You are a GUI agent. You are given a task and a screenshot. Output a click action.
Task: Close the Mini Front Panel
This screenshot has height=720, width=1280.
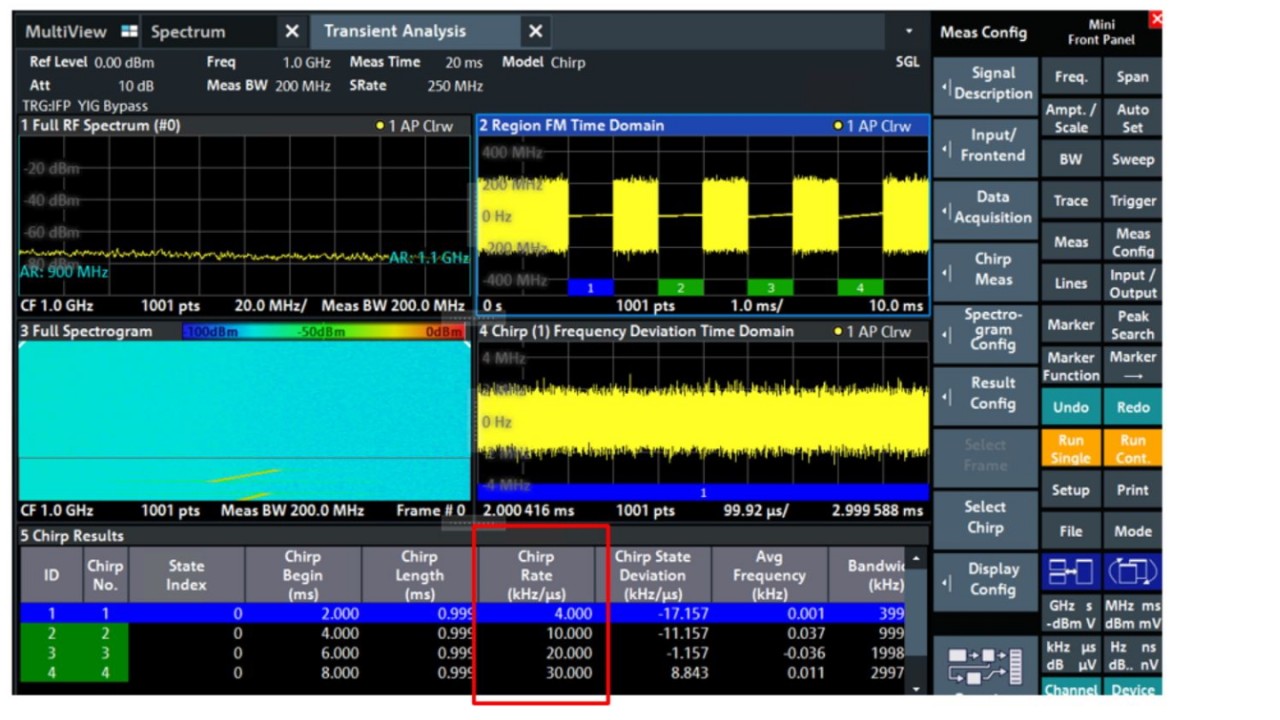pos(1156,19)
